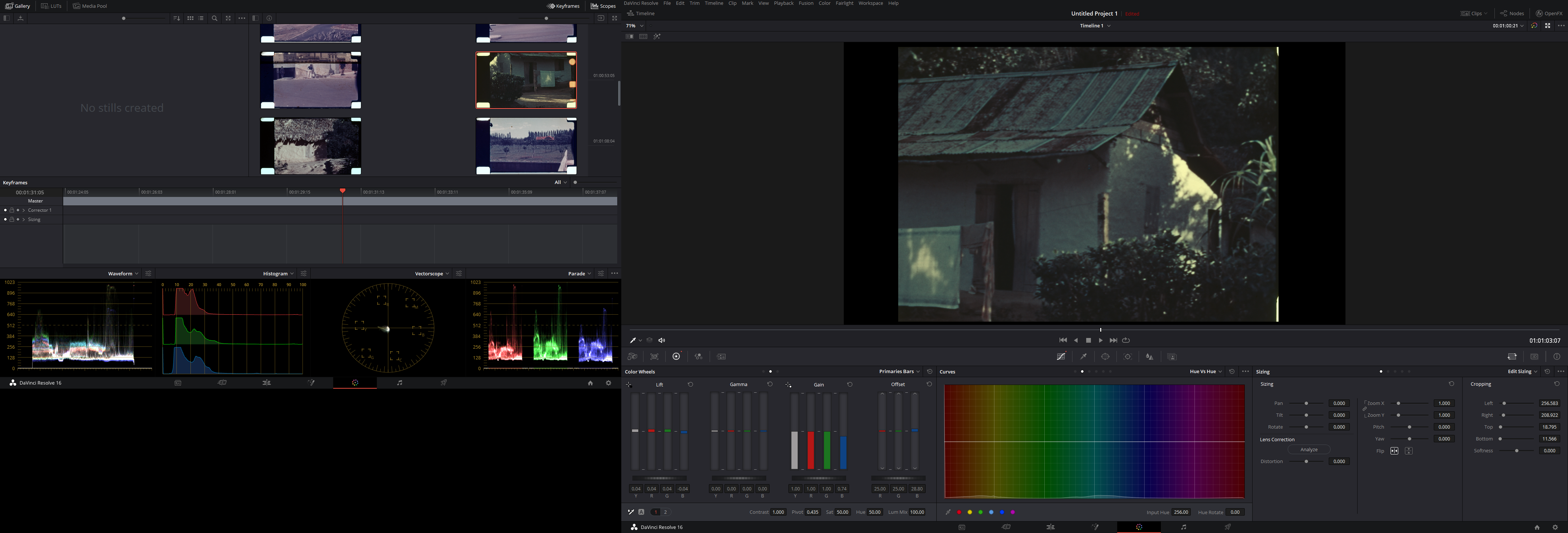Click the Sizing palette icon

[1512, 357]
